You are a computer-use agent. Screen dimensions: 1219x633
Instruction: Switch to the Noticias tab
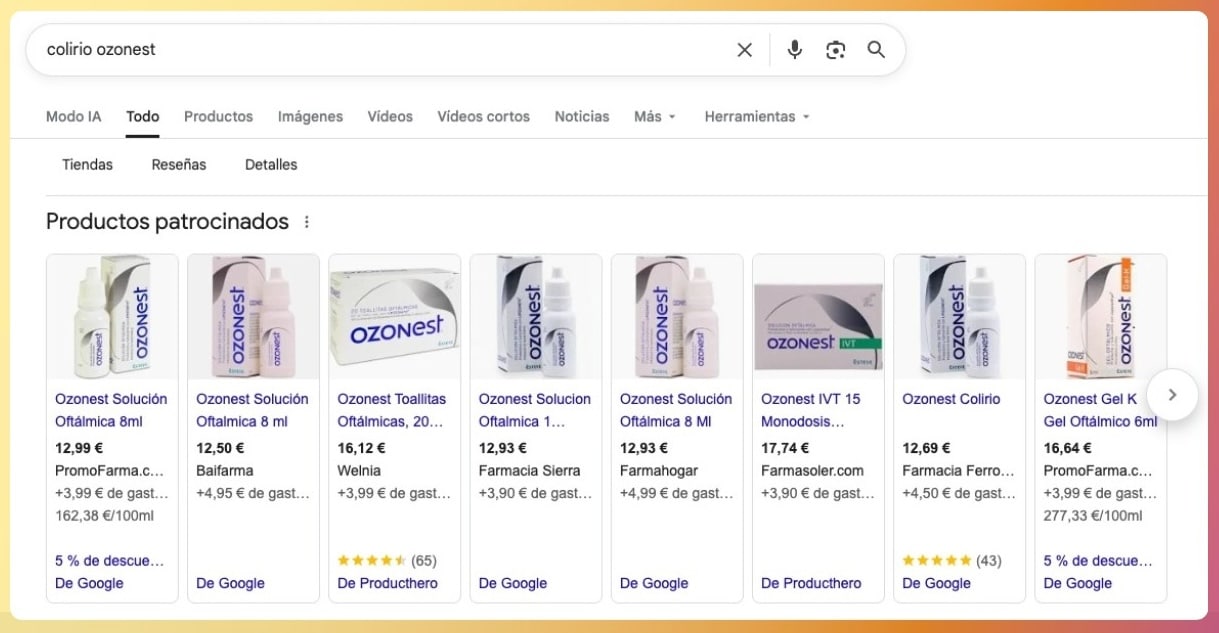click(581, 116)
